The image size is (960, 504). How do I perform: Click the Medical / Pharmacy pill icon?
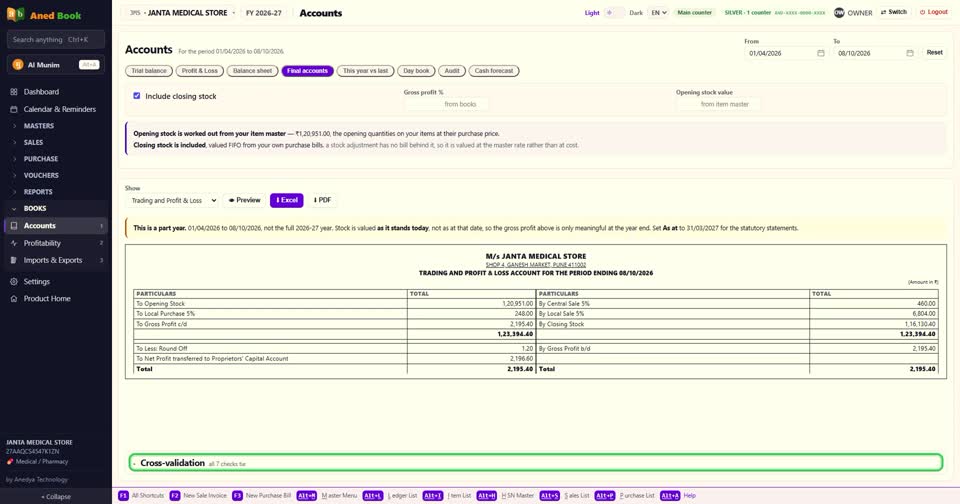coord(10,462)
